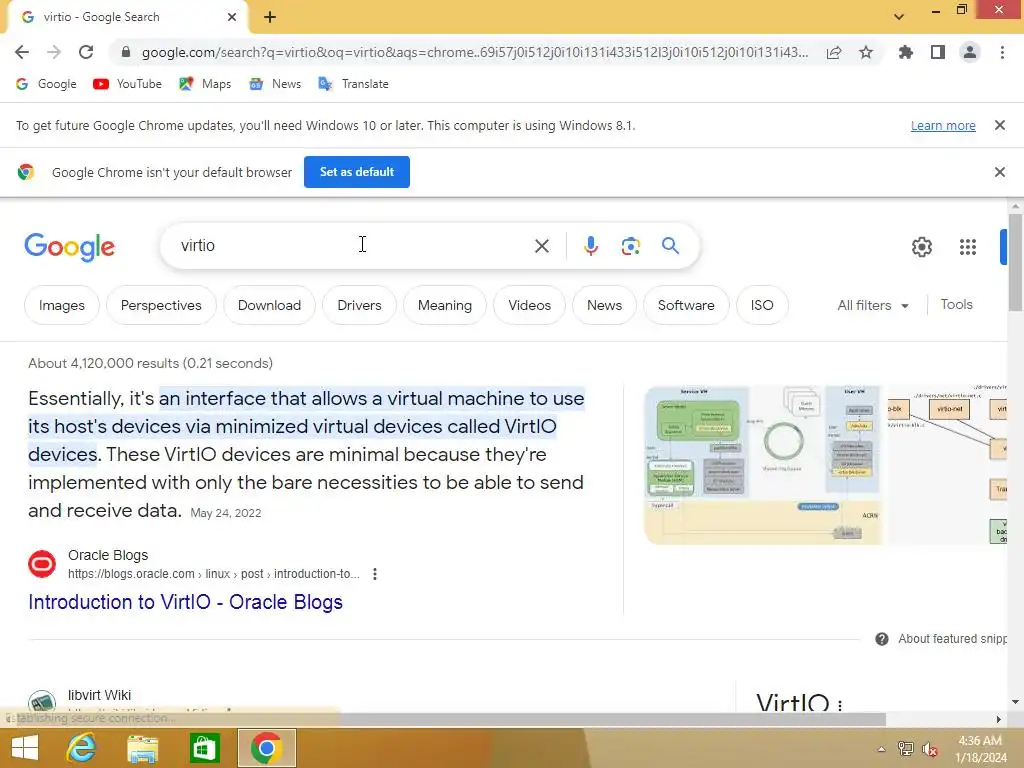Expand the All filters dropdown
This screenshot has height=768, width=1024.
(x=872, y=305)
